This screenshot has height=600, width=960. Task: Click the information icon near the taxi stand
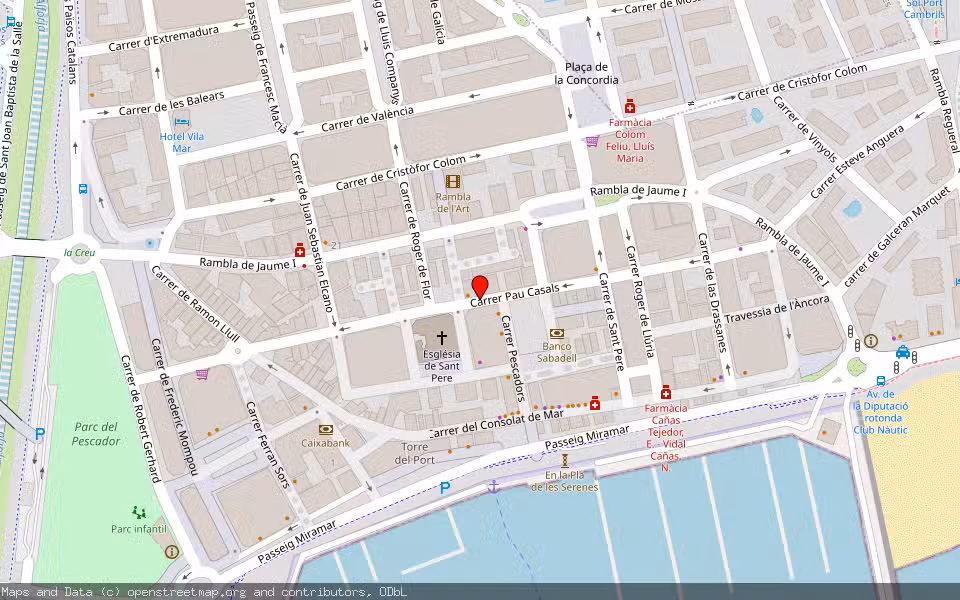click(871, 341)
